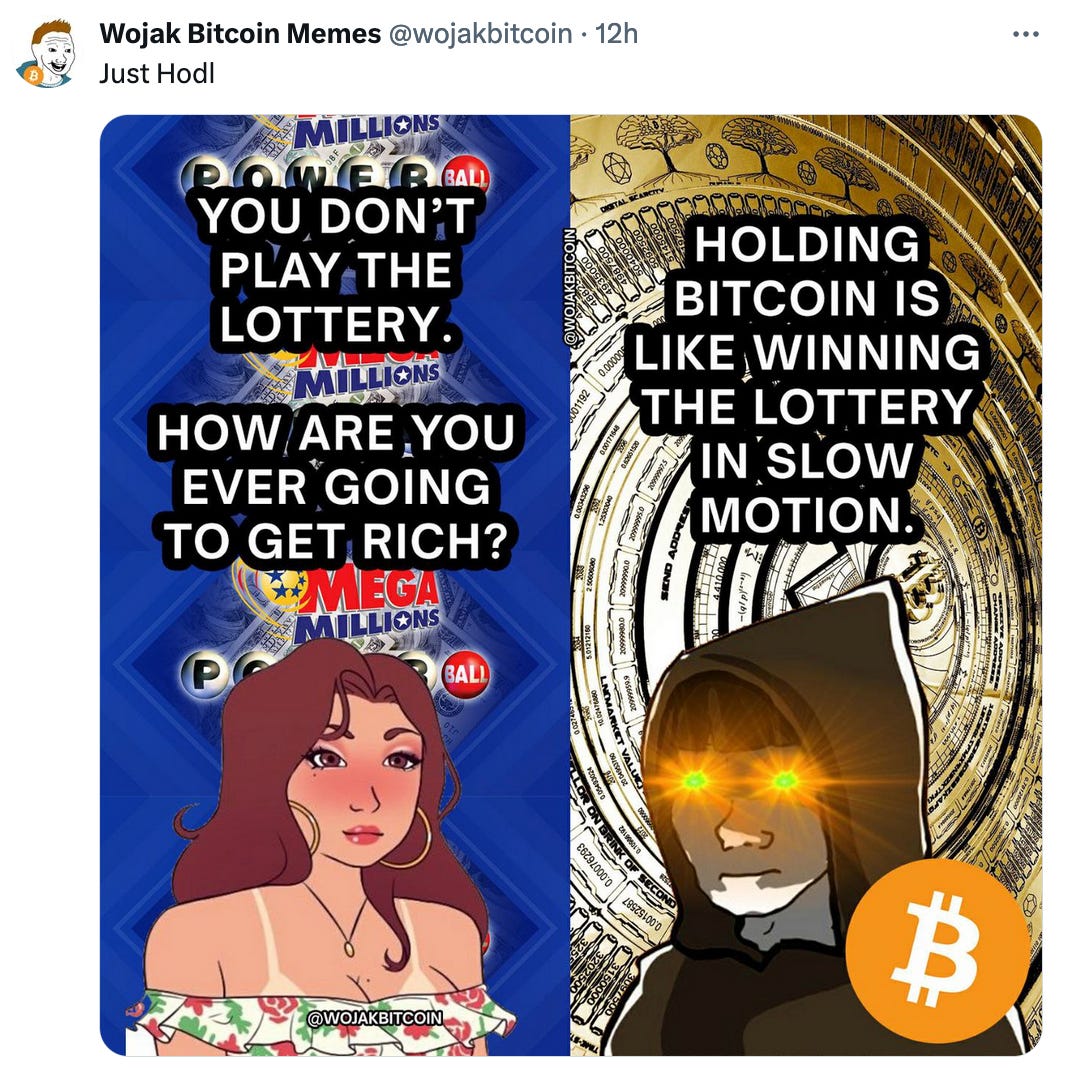This screenshot has width=1067, height=1074.
Task: Click the red Powerball 'BALL' logo at top
Action: [466, 175]
